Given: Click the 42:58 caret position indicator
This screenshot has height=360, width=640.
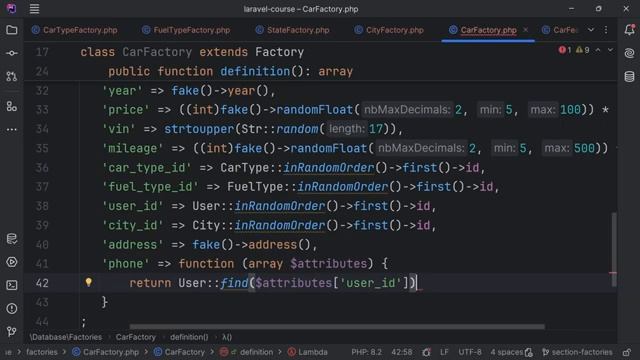Looking at the screenshot, I should click(x=402, y=352).
